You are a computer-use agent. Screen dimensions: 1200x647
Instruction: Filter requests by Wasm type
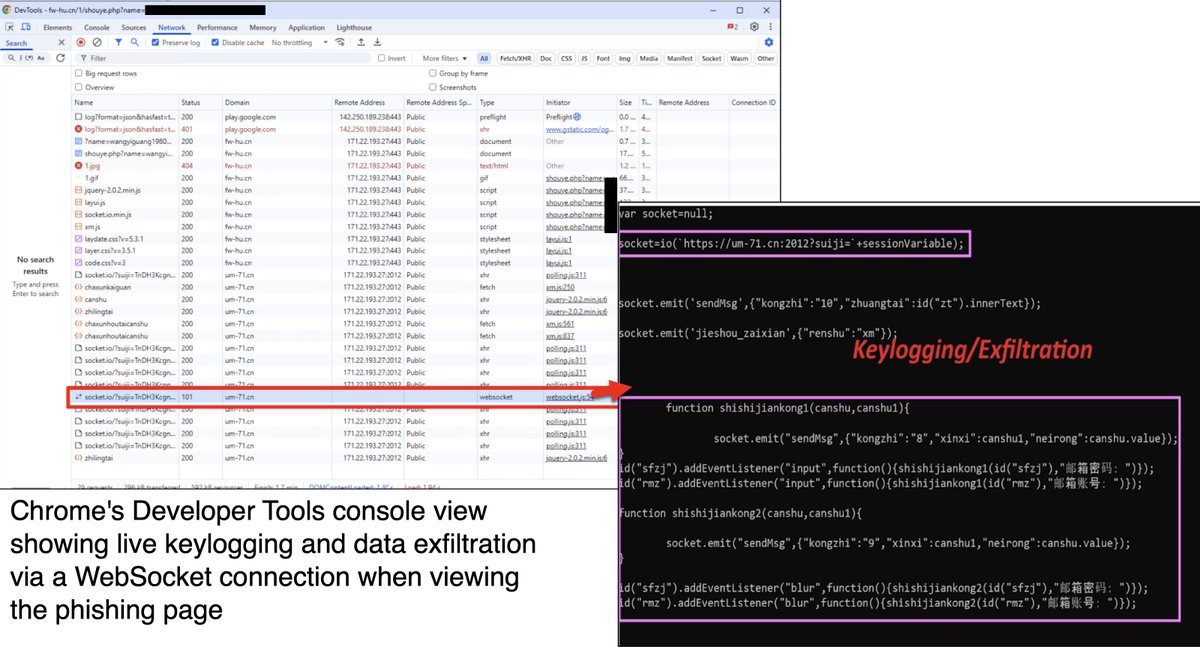(739, 58)
